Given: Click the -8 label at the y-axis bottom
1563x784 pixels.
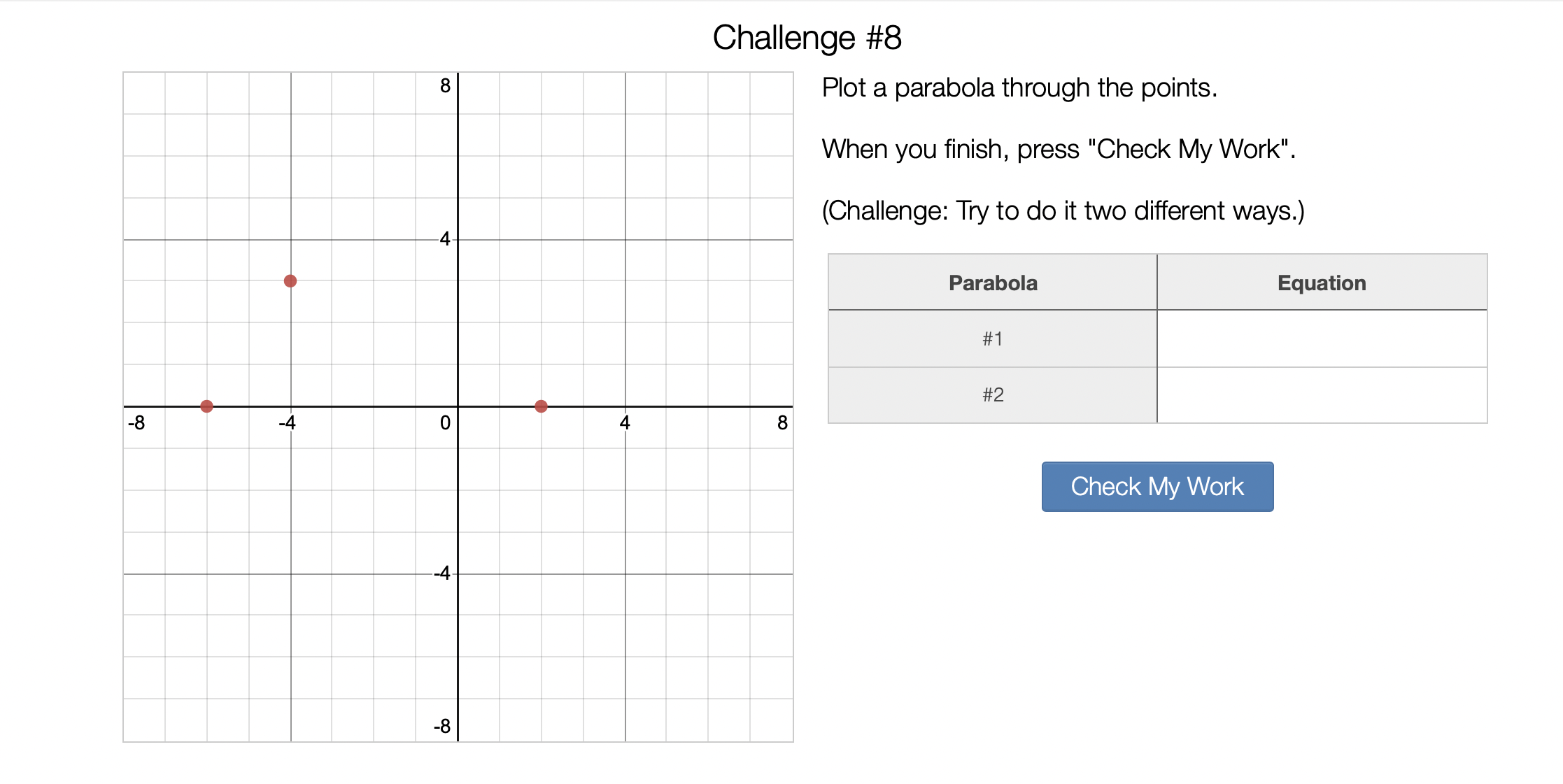Looking at the screenshot, I should click(442, 727).
